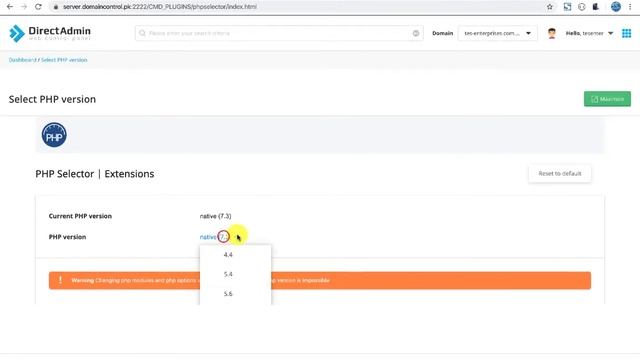
Task: Click the green Maximize button
Action: tap(607, 99)
